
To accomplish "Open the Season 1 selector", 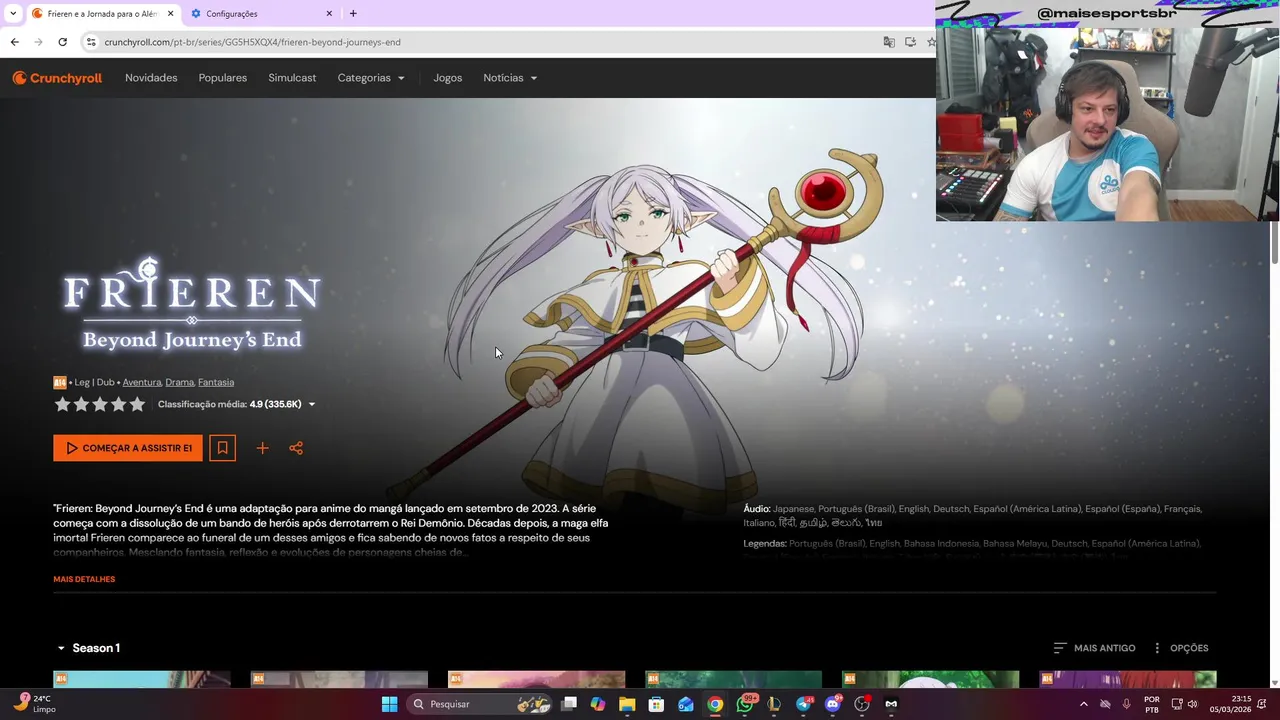I will pos(88,648).
